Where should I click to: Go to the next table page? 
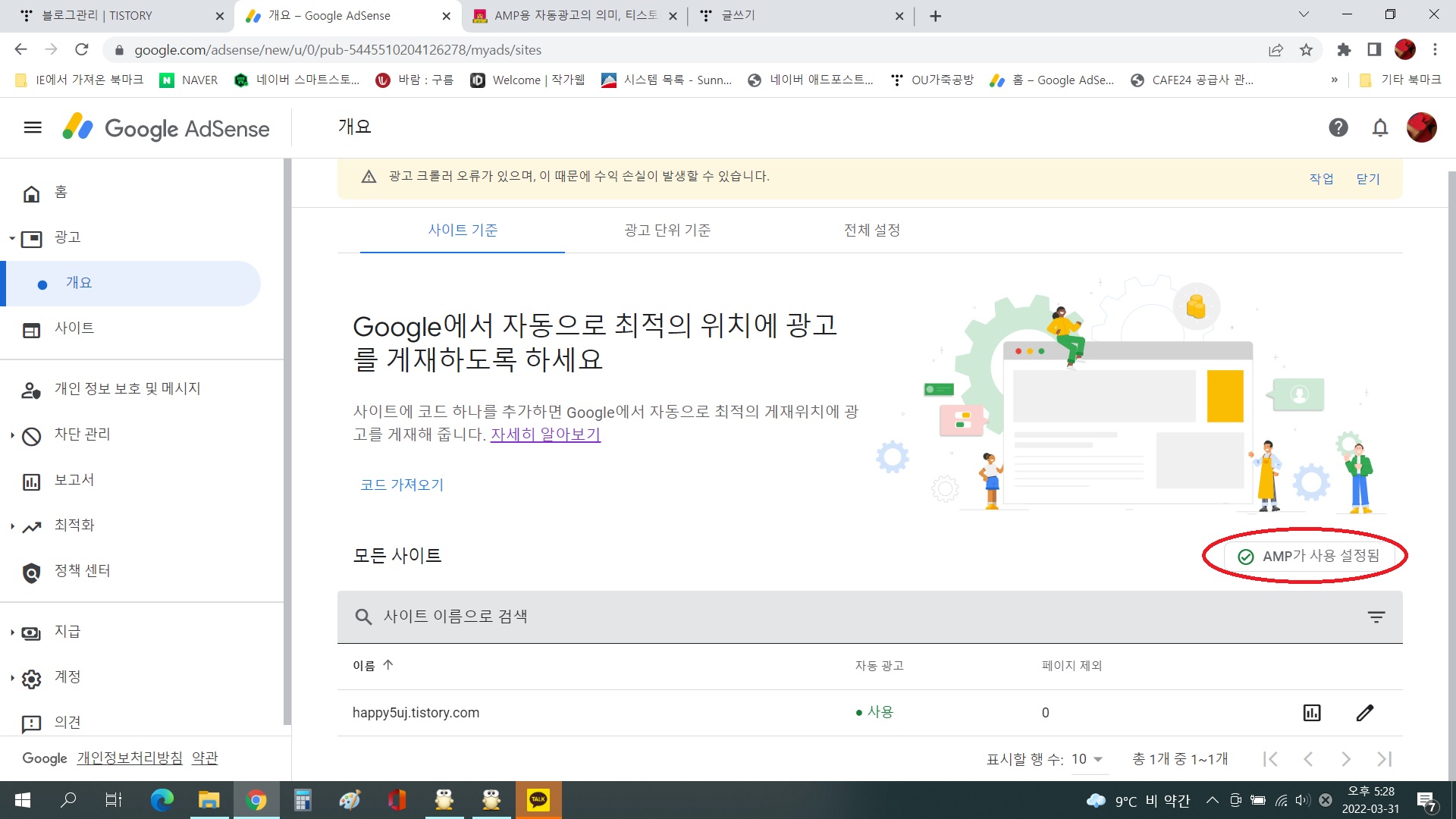pos(1346,759)
